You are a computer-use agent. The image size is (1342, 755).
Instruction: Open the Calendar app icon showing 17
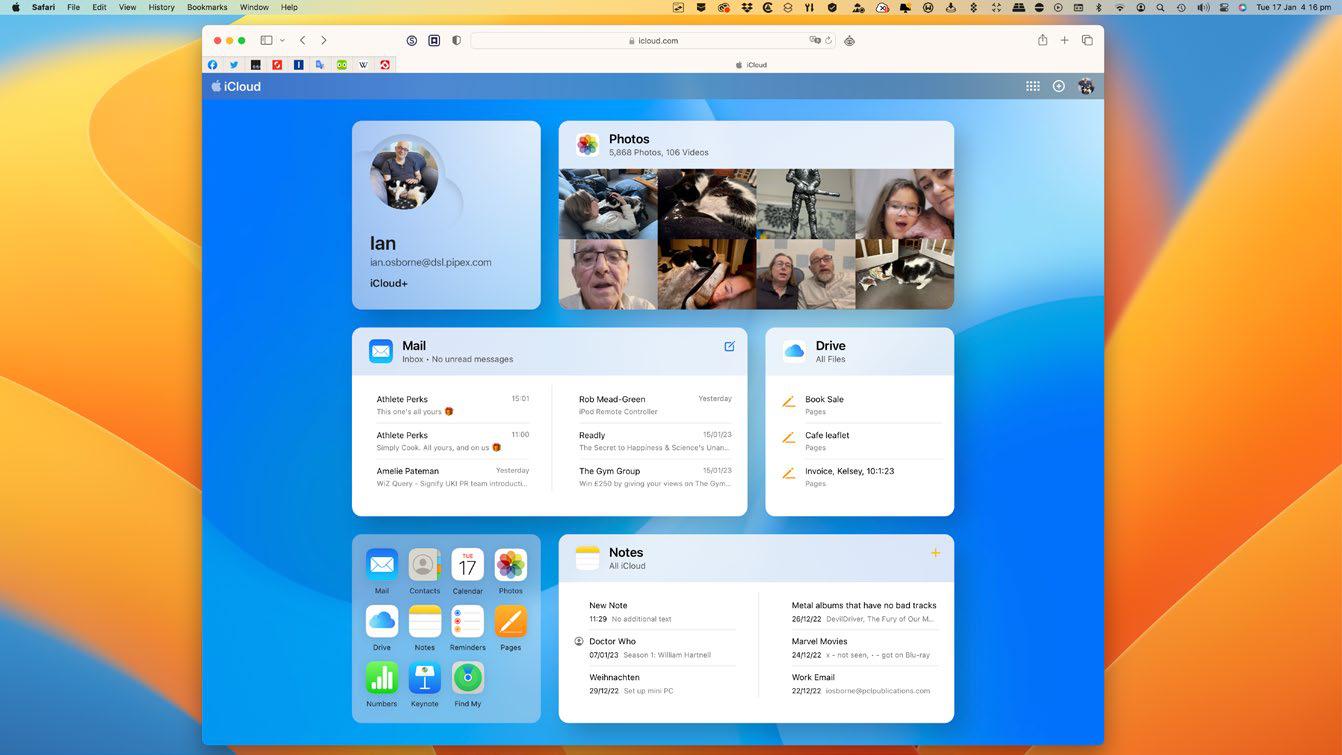click(467, 565)
